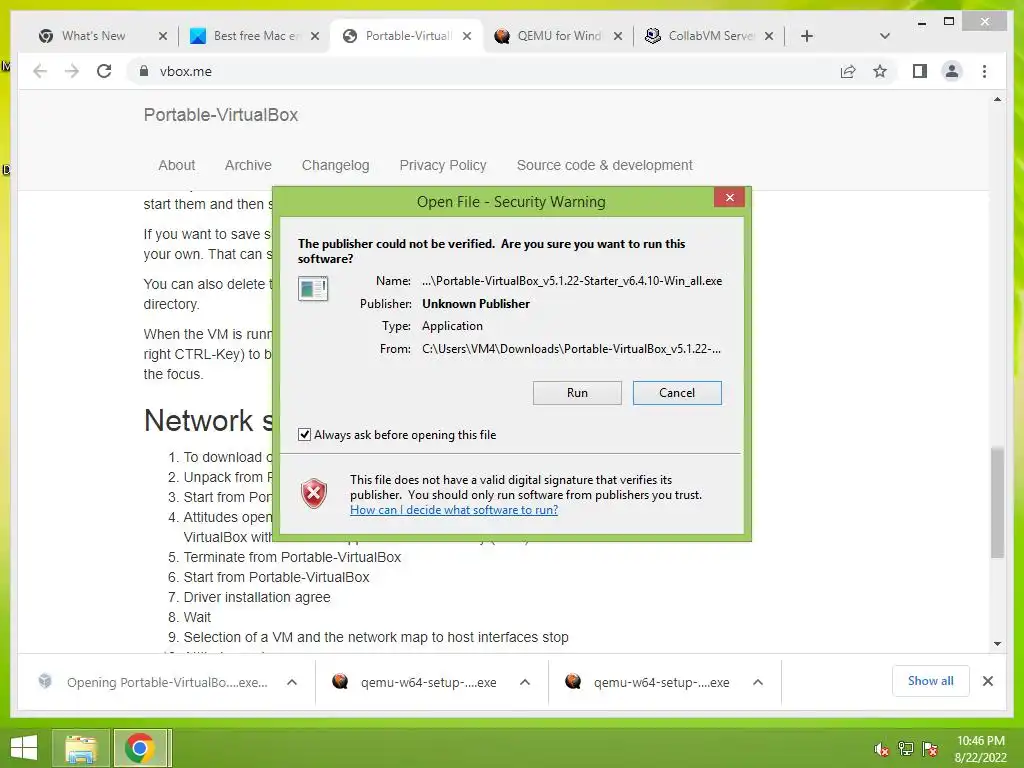Switch to the CollabVM Server tab

pyautogui.click(x=711, y=36)
